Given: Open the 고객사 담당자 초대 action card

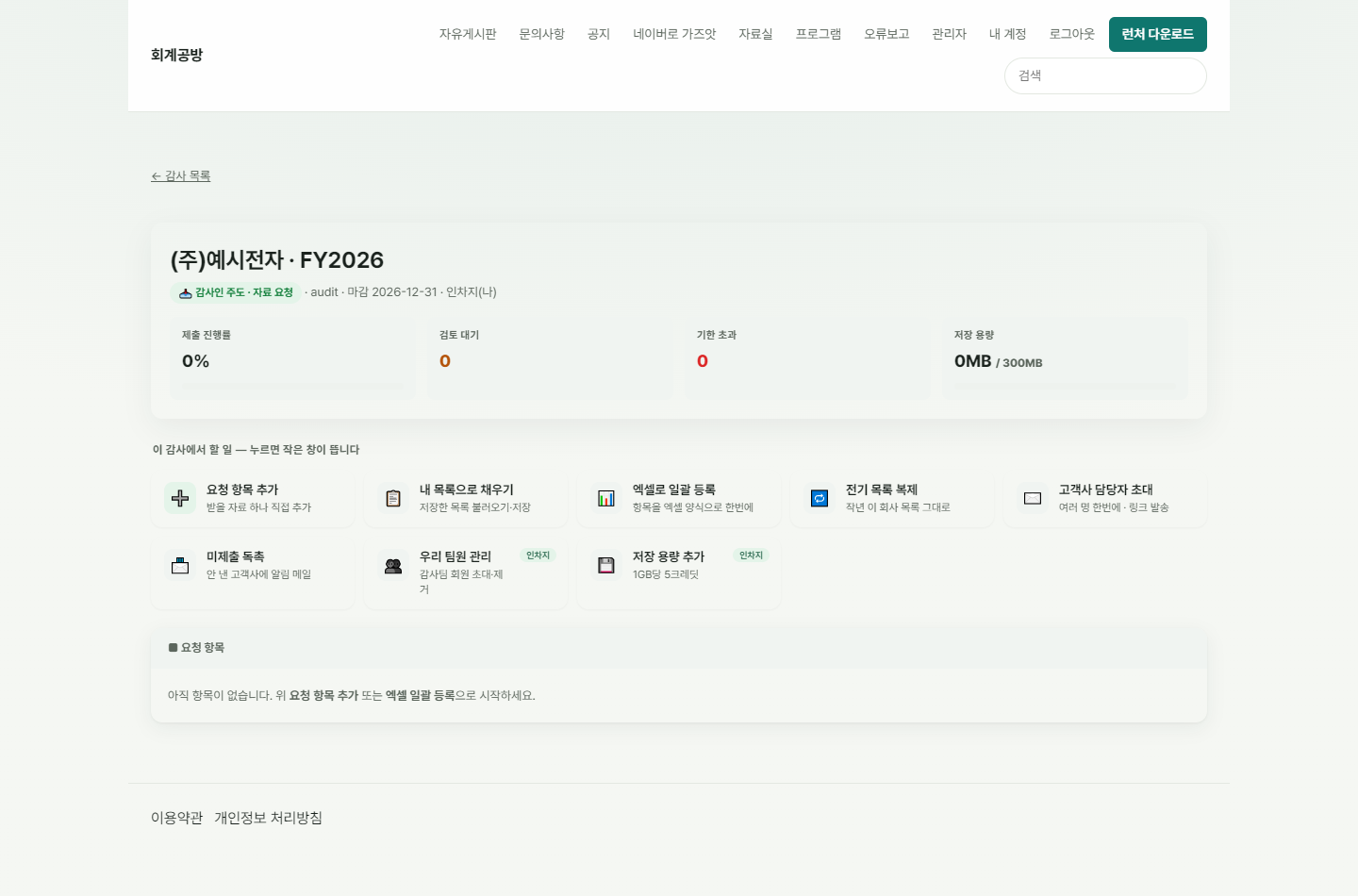Looking at the screenshot, I should [1105, 498].
